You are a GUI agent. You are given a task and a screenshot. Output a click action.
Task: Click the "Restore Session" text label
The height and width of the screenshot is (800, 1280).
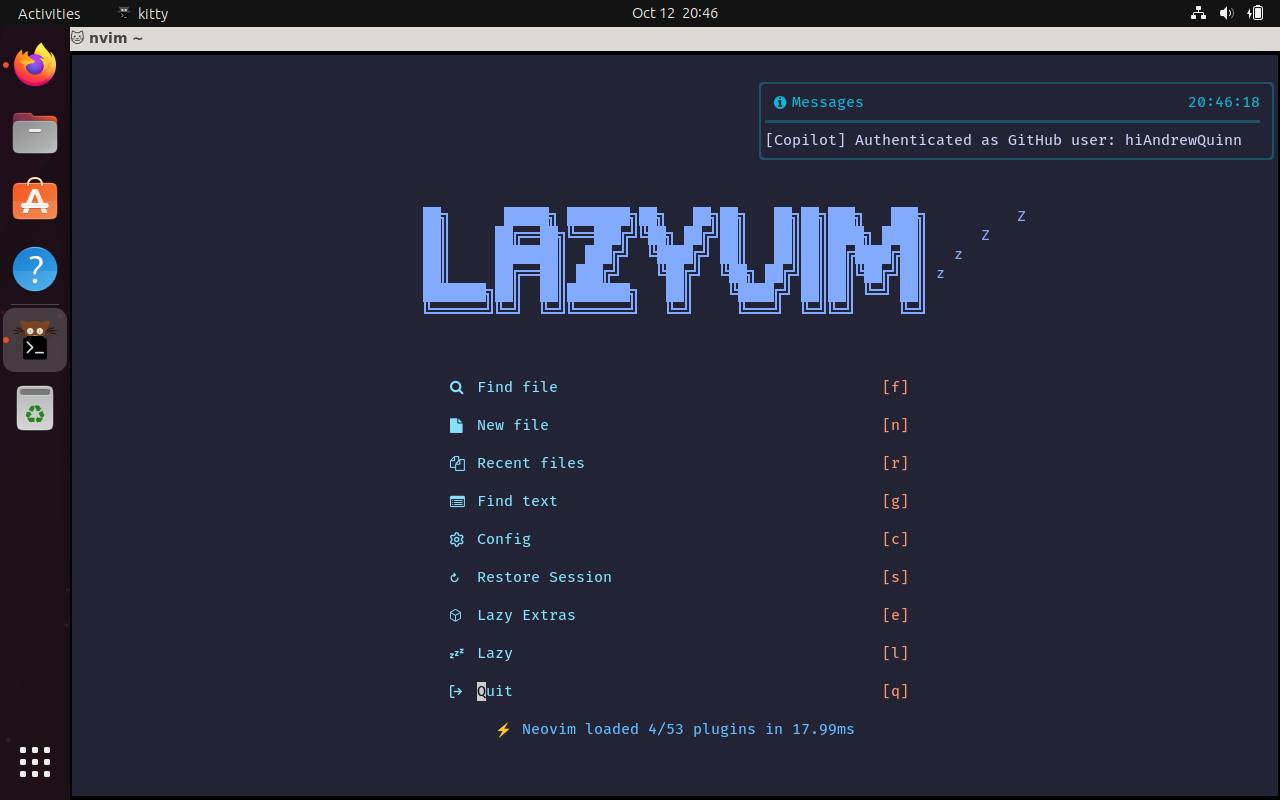pos(544,577)
